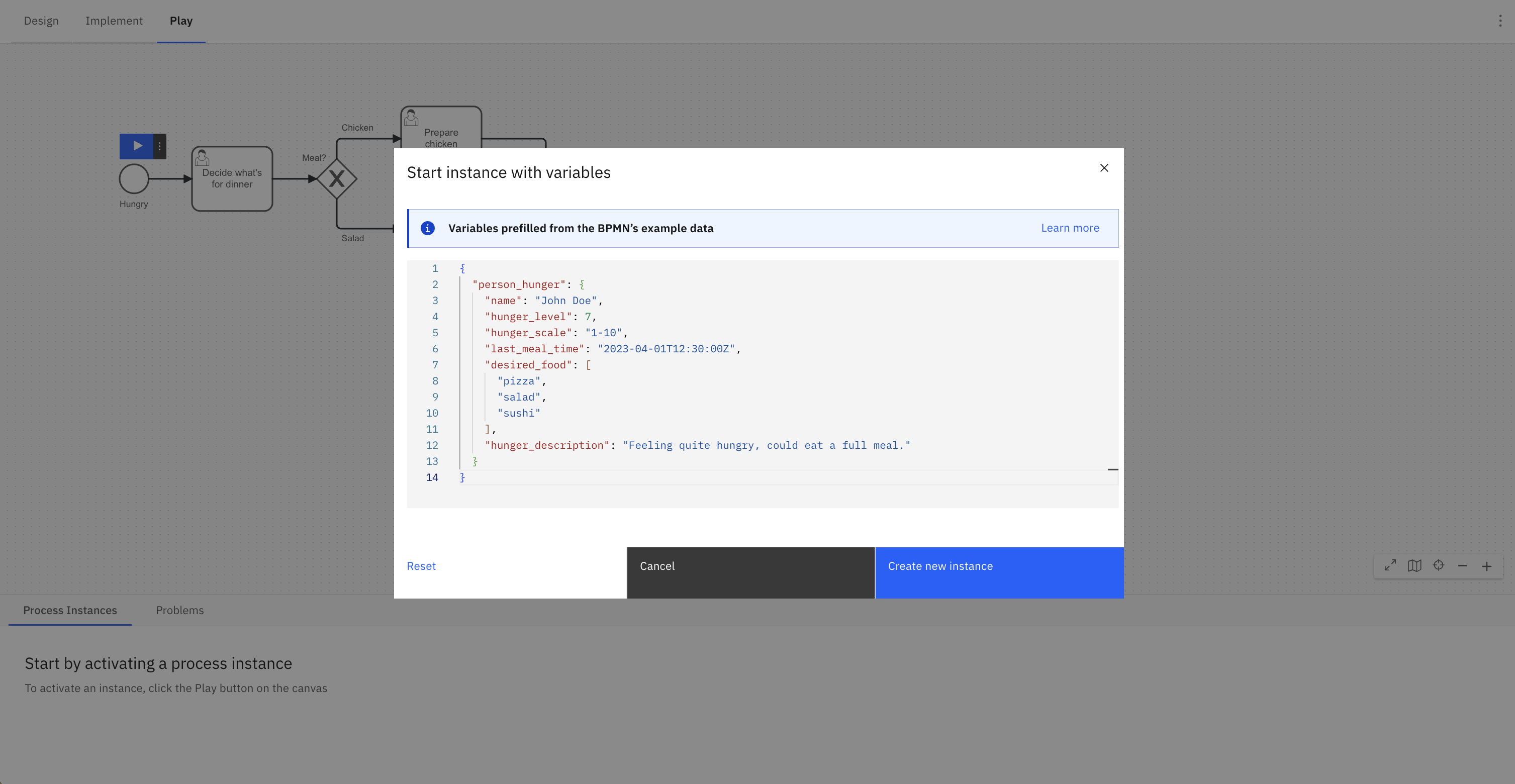This screenshot has height=784, width=1515.
Task: Click Reset to restore prefilled variables
Action: [421, 566]
